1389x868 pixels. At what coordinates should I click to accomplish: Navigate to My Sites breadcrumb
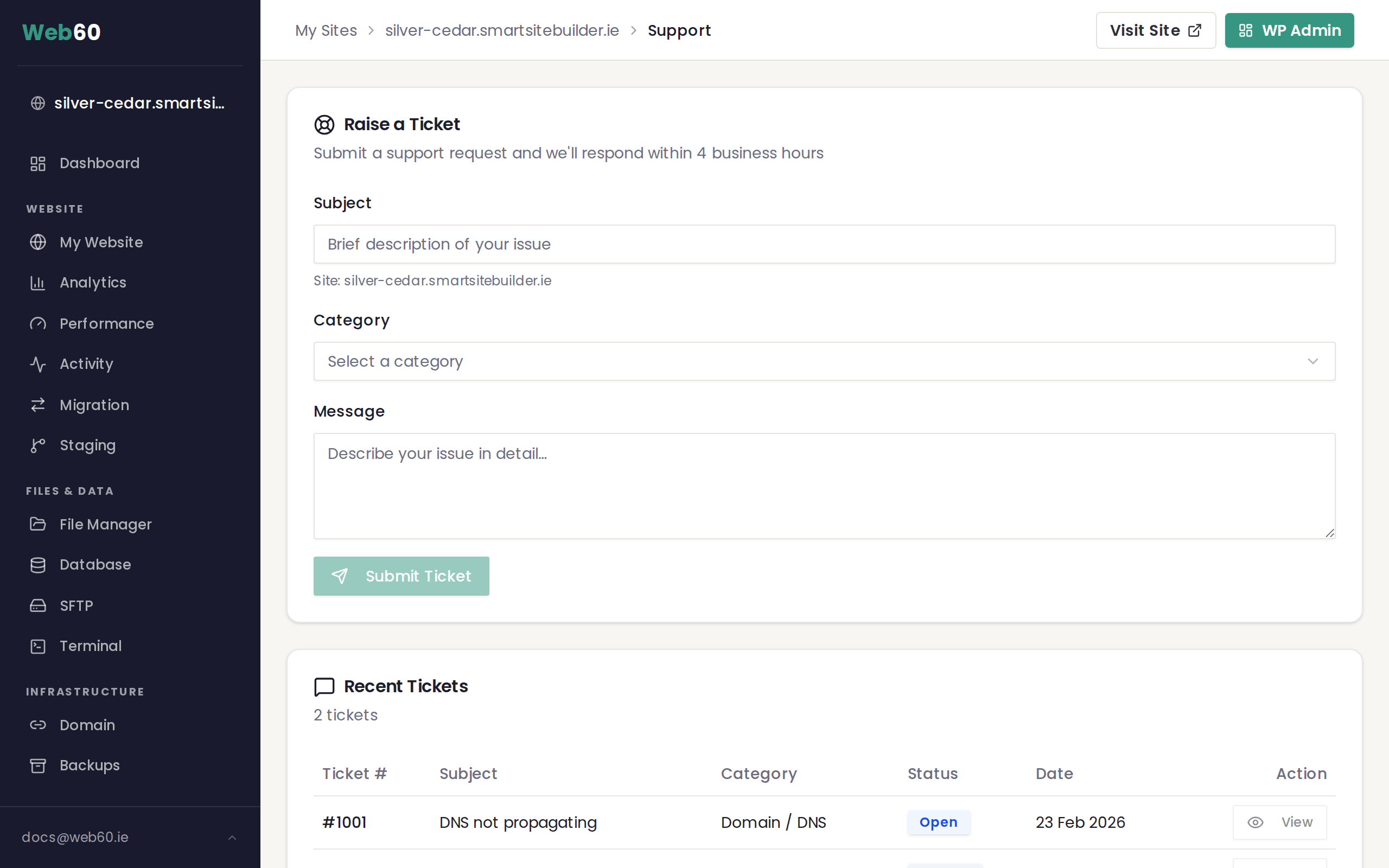326,30
